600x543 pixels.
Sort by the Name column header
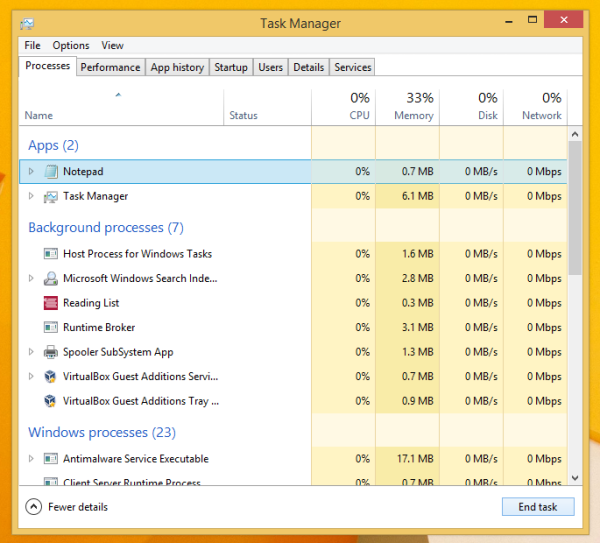[x=121, y=107]
